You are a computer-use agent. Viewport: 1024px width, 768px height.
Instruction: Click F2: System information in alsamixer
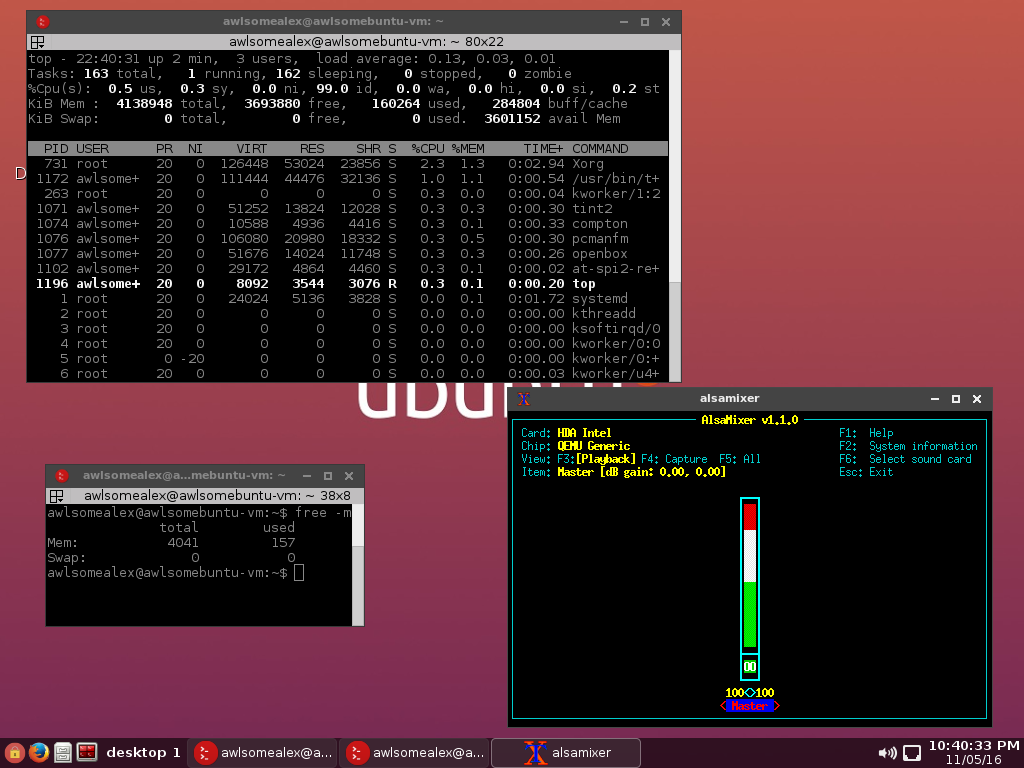click(908, 446)
